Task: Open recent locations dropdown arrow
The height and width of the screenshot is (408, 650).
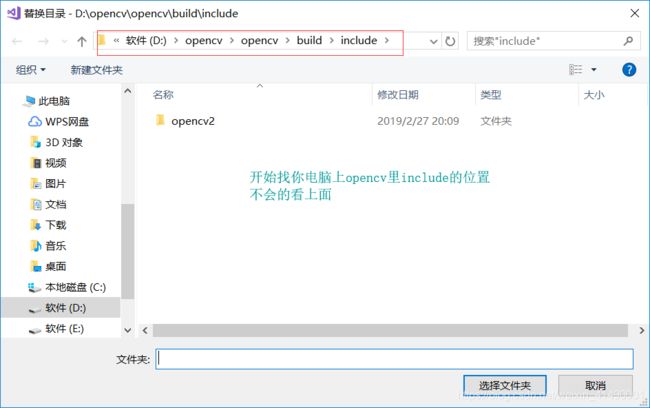Action: [64, 41]
